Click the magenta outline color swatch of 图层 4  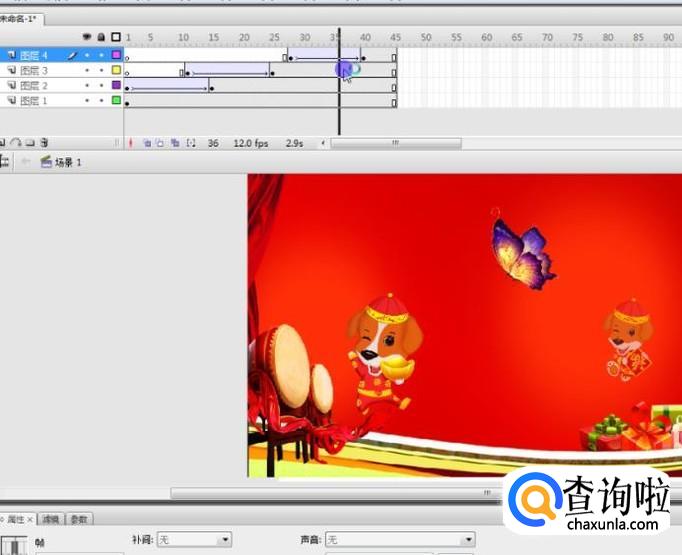coord(116,55)
